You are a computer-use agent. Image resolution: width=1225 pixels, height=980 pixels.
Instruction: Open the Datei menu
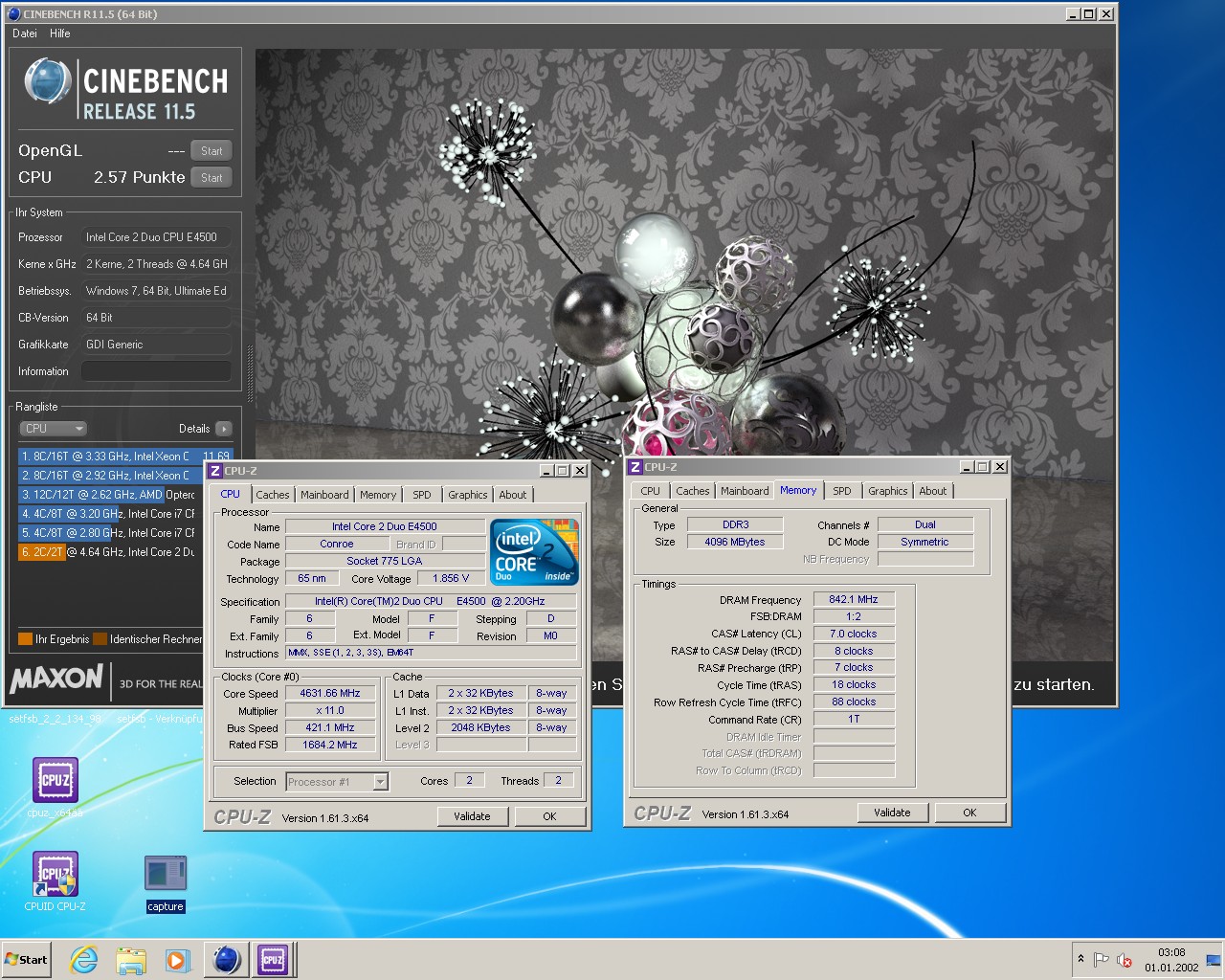coord(25,33)
